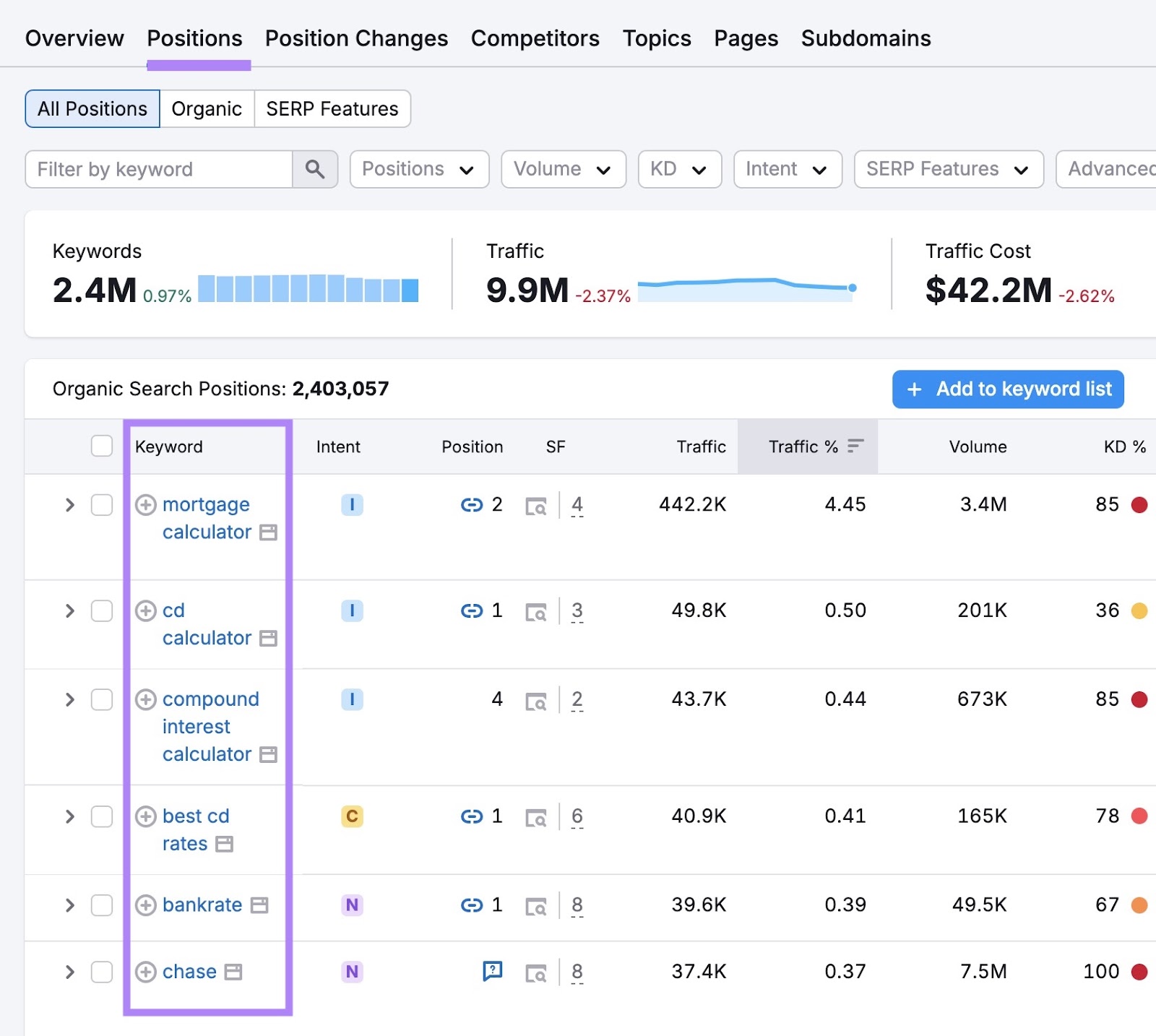Click the plus icon beside bankrate keyword
Screen dimensions: 1156x1036
coord(146,905)
